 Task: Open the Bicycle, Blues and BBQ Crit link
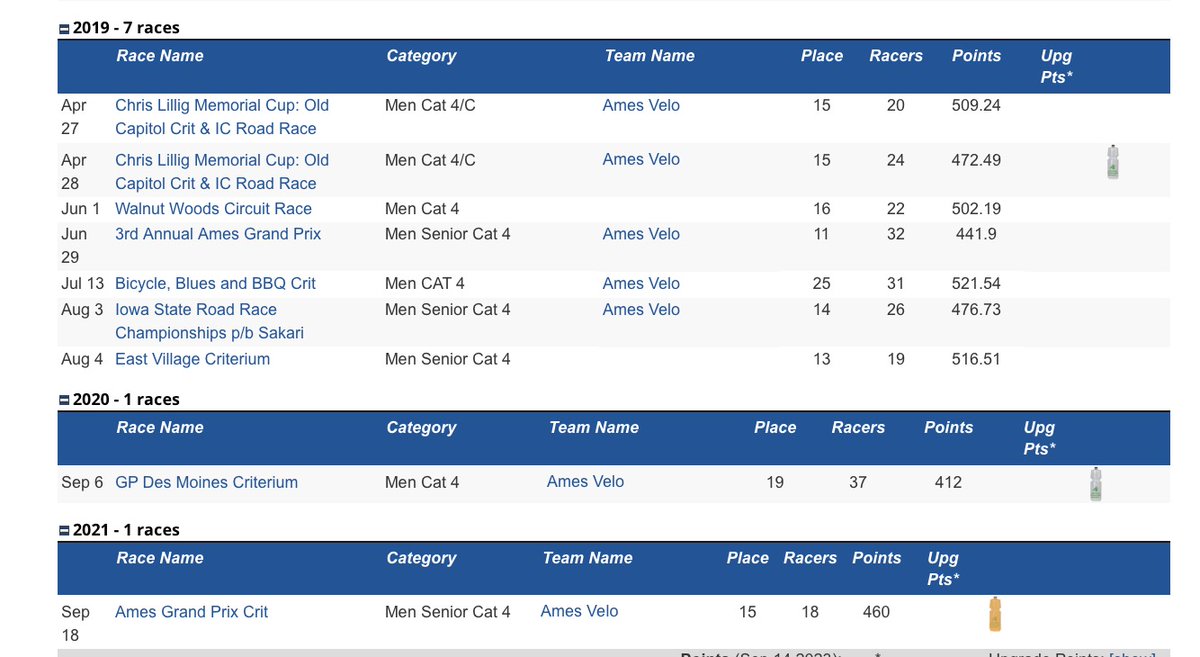[x=215, y=284]
